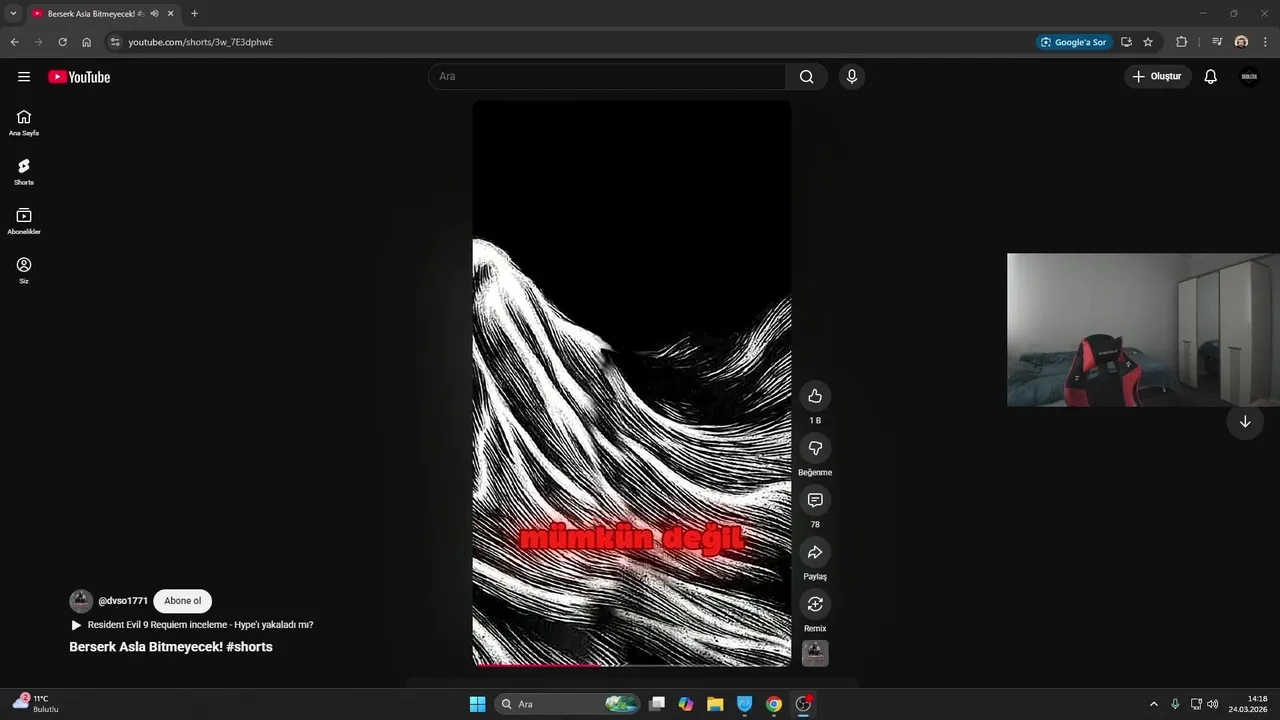Image resolution: width=1280 pixels, height=720 pixels.
Task: Open the YouTube account avatar menu
Action: pos(1249,77)
